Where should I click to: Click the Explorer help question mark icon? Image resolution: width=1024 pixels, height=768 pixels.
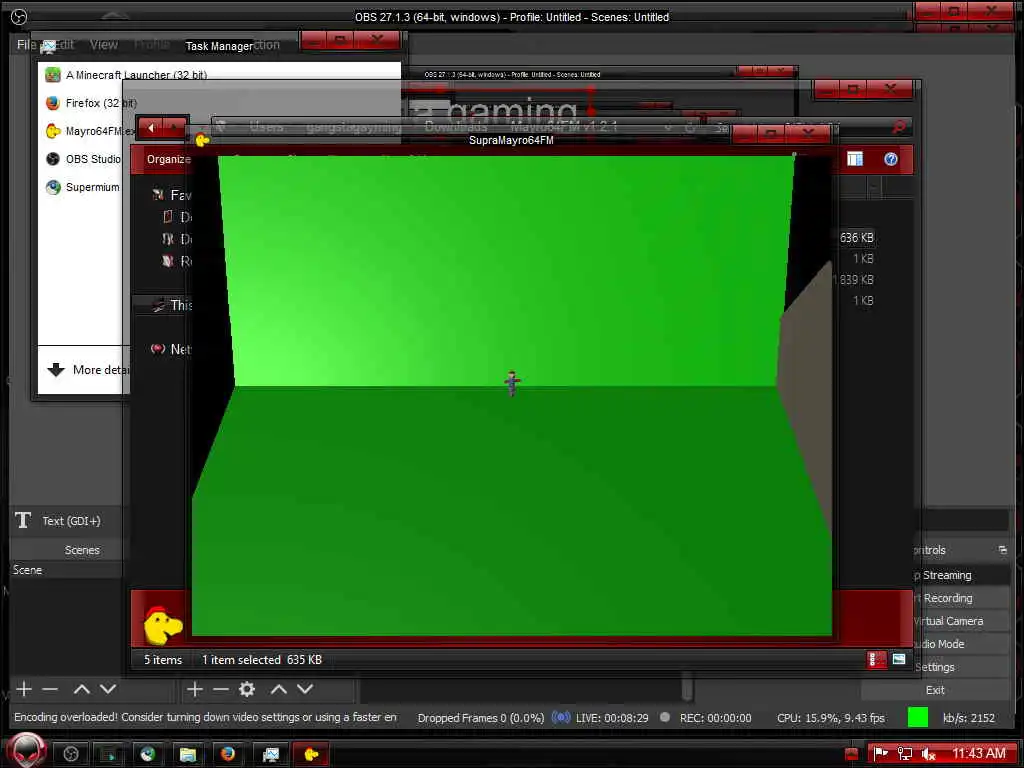[x=891, y=159]
